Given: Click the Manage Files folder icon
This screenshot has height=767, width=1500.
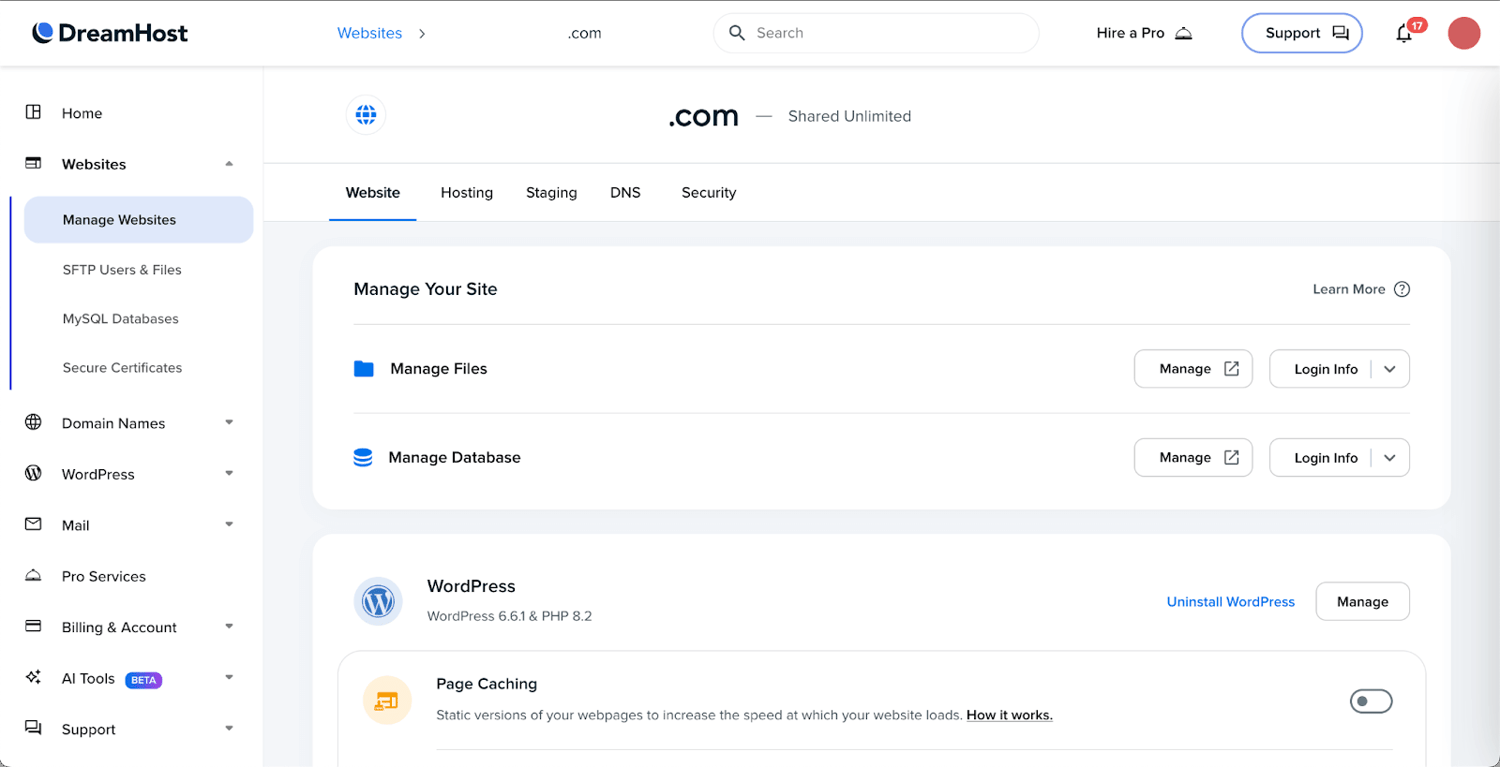Looking at the screenshot, I should (x=364, y=369).
